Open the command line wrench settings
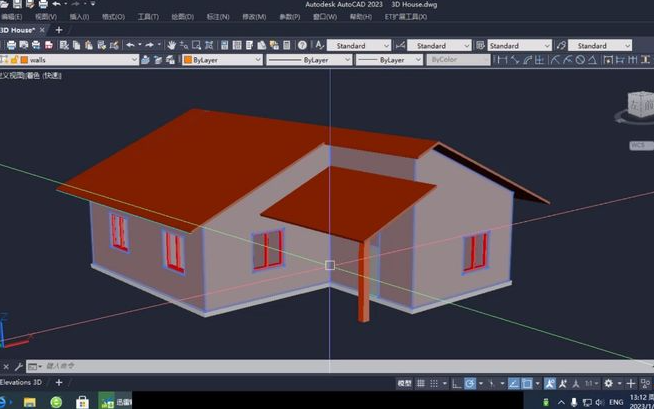This screenshot has height=409, width=654. point(18,367)
